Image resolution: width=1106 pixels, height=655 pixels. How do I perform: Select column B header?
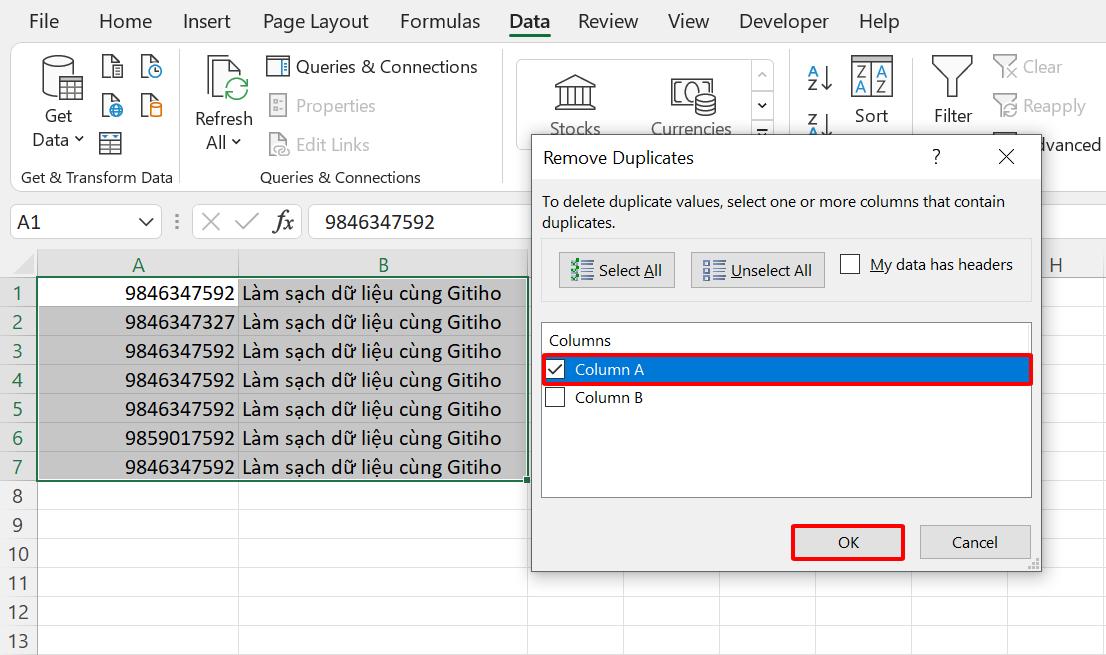click(x=383, y=264)
